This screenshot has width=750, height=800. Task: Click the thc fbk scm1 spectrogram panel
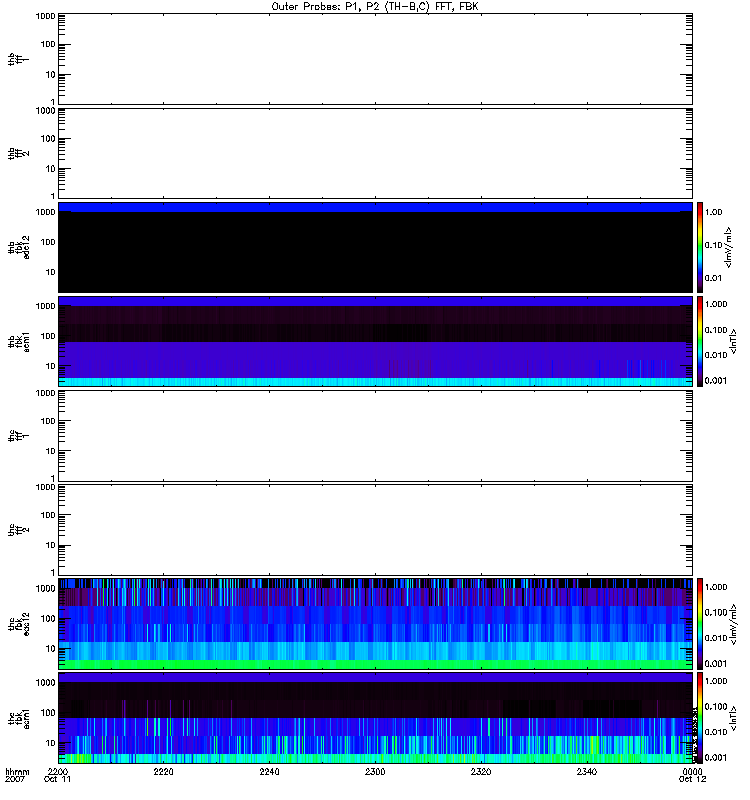pyautogui.click(x=375, y=718)
